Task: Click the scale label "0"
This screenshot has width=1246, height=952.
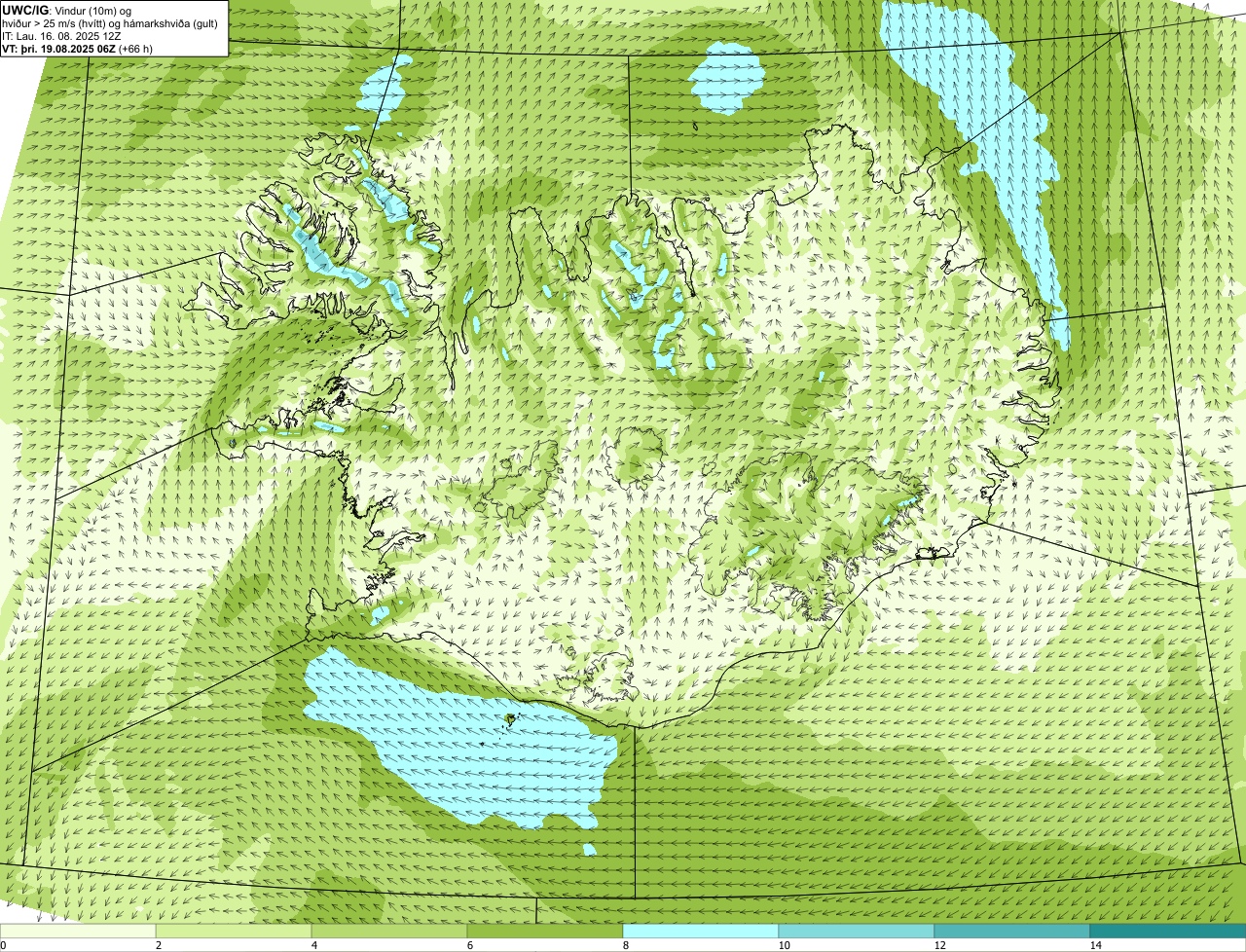Action: pyautogui.click(x=3, y=945)
